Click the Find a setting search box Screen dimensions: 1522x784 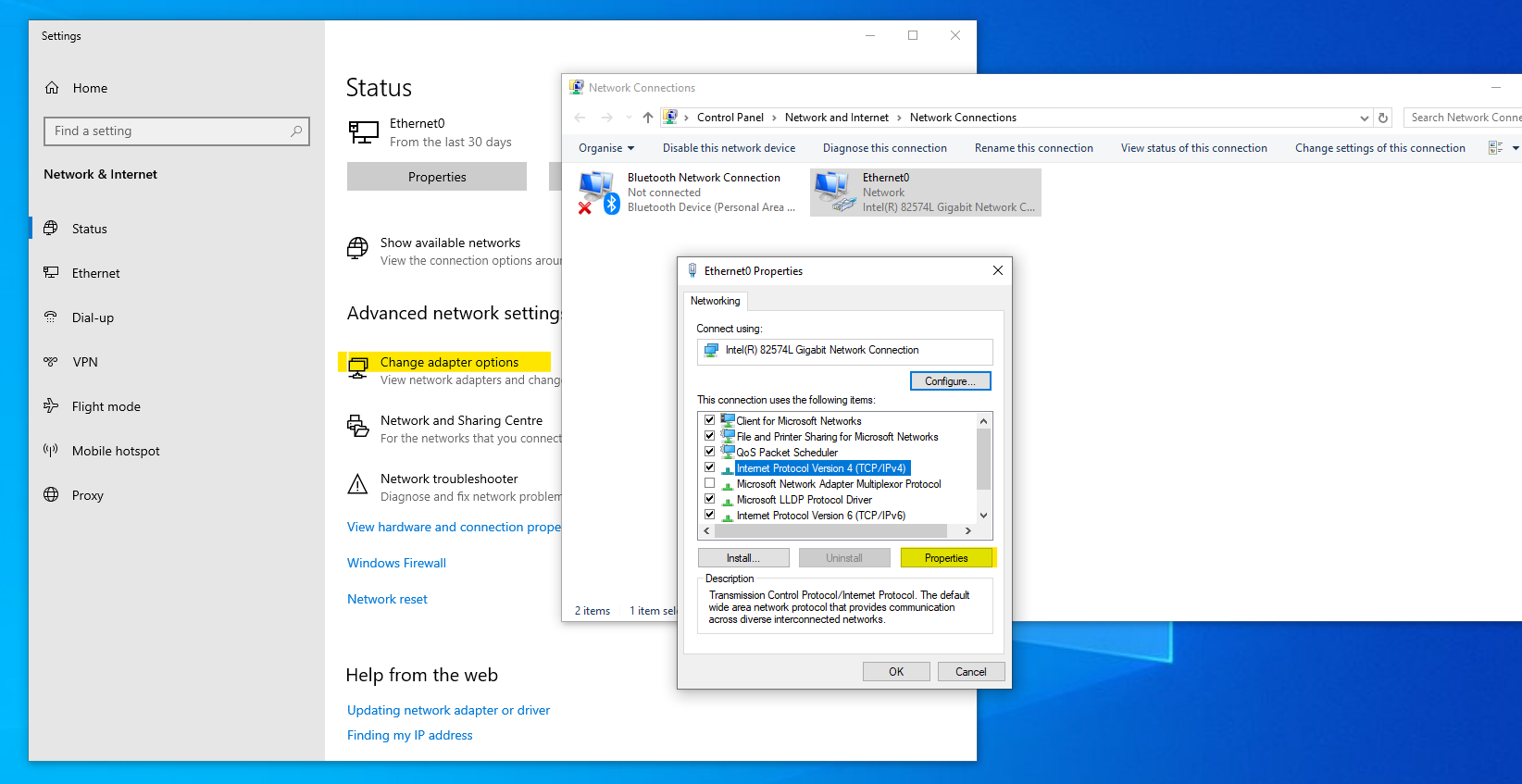pos(176,131)
